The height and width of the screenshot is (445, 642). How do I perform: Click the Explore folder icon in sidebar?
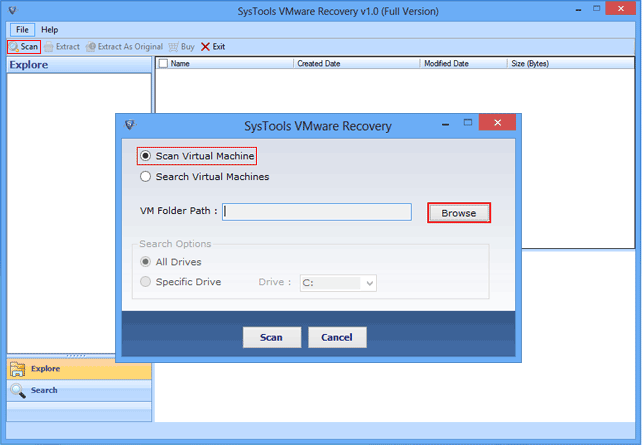(x=18, y=369)
